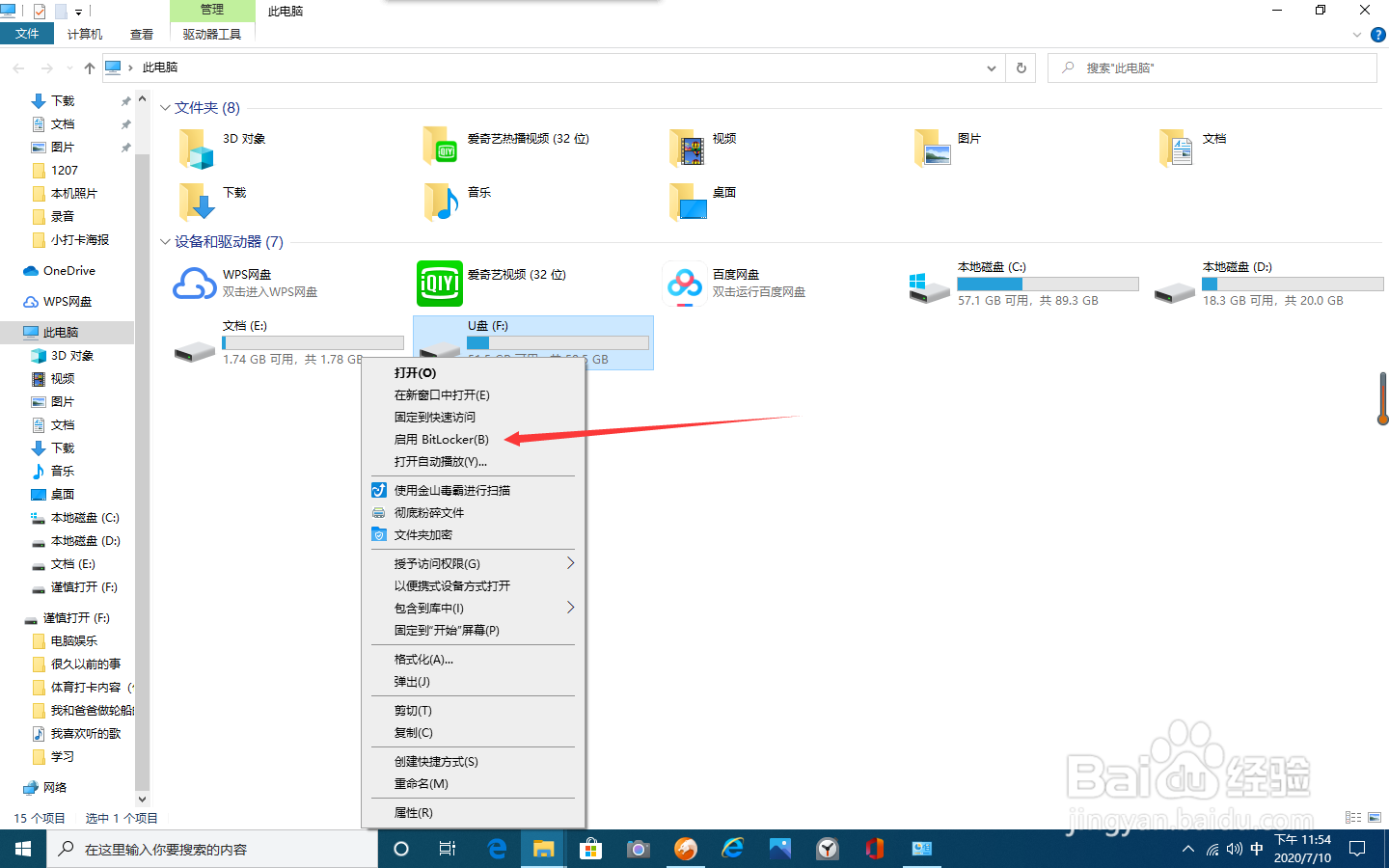This screenshot has height=868, width=1389.
Task: Open the 3D 对象 folder icon
Action: (196, 149)
